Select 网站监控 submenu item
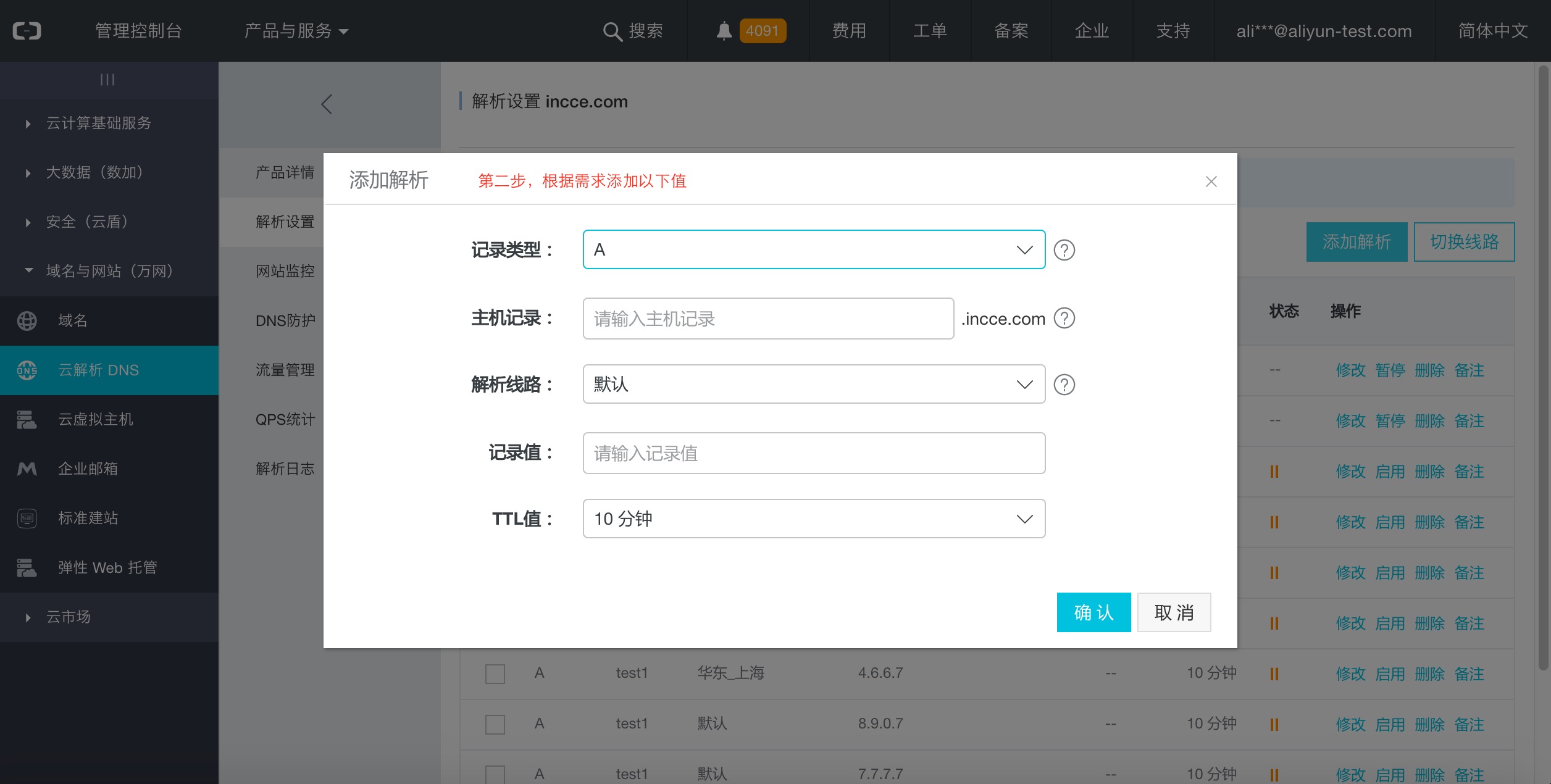The width and height of the screenshot is (1551, 784). tap(285, 271)
